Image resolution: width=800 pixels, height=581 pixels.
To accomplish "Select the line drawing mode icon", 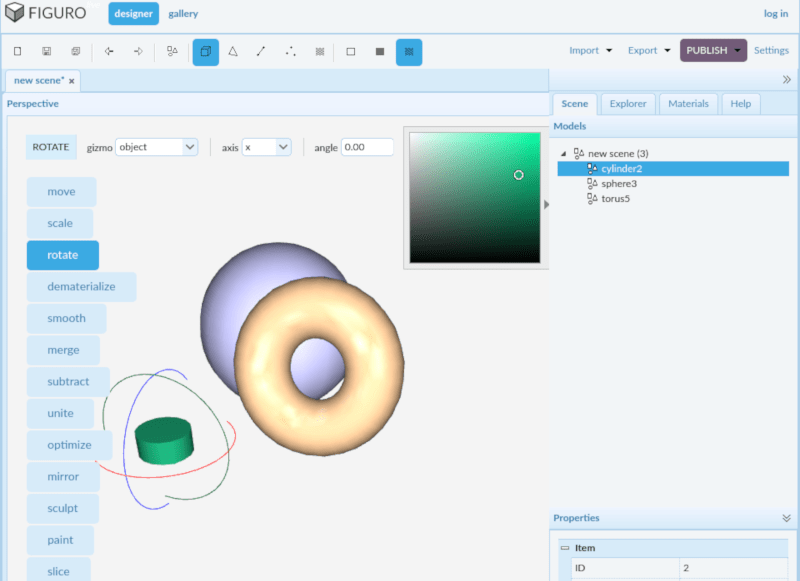I will tap(261, 51).
